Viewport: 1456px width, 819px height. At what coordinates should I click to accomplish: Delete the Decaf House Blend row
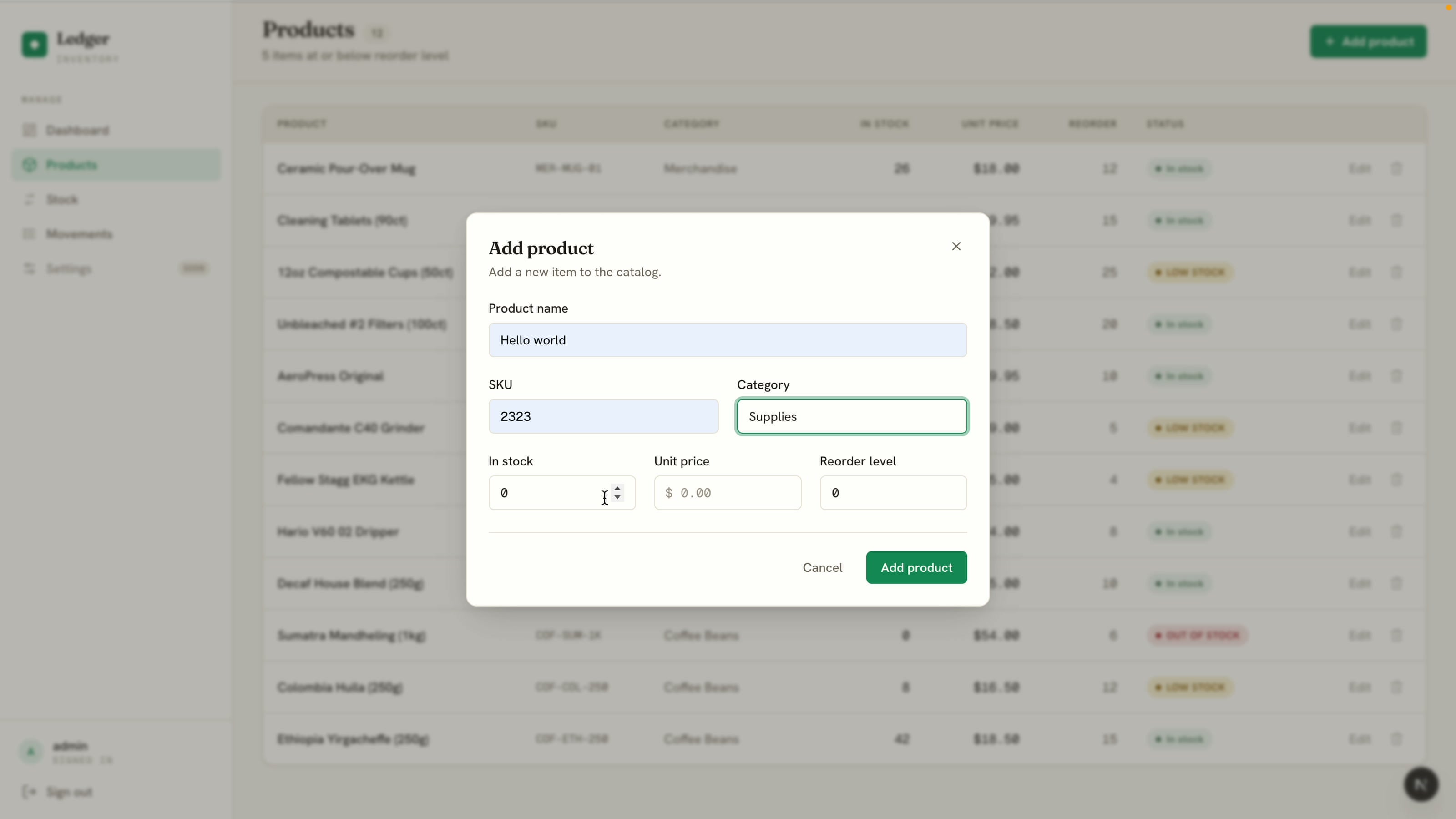pos(1396,583)
